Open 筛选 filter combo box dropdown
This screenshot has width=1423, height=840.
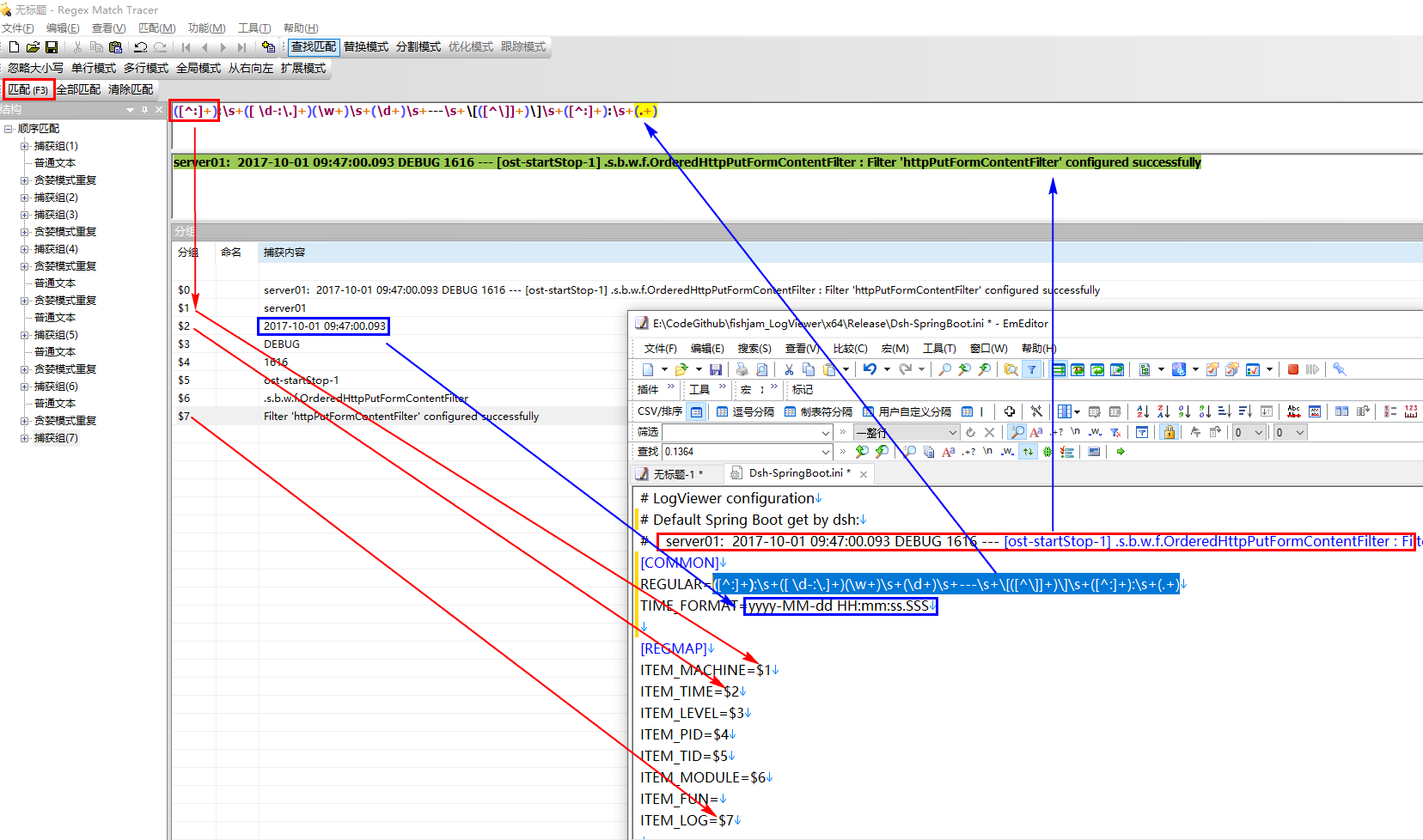pos(826,433)
